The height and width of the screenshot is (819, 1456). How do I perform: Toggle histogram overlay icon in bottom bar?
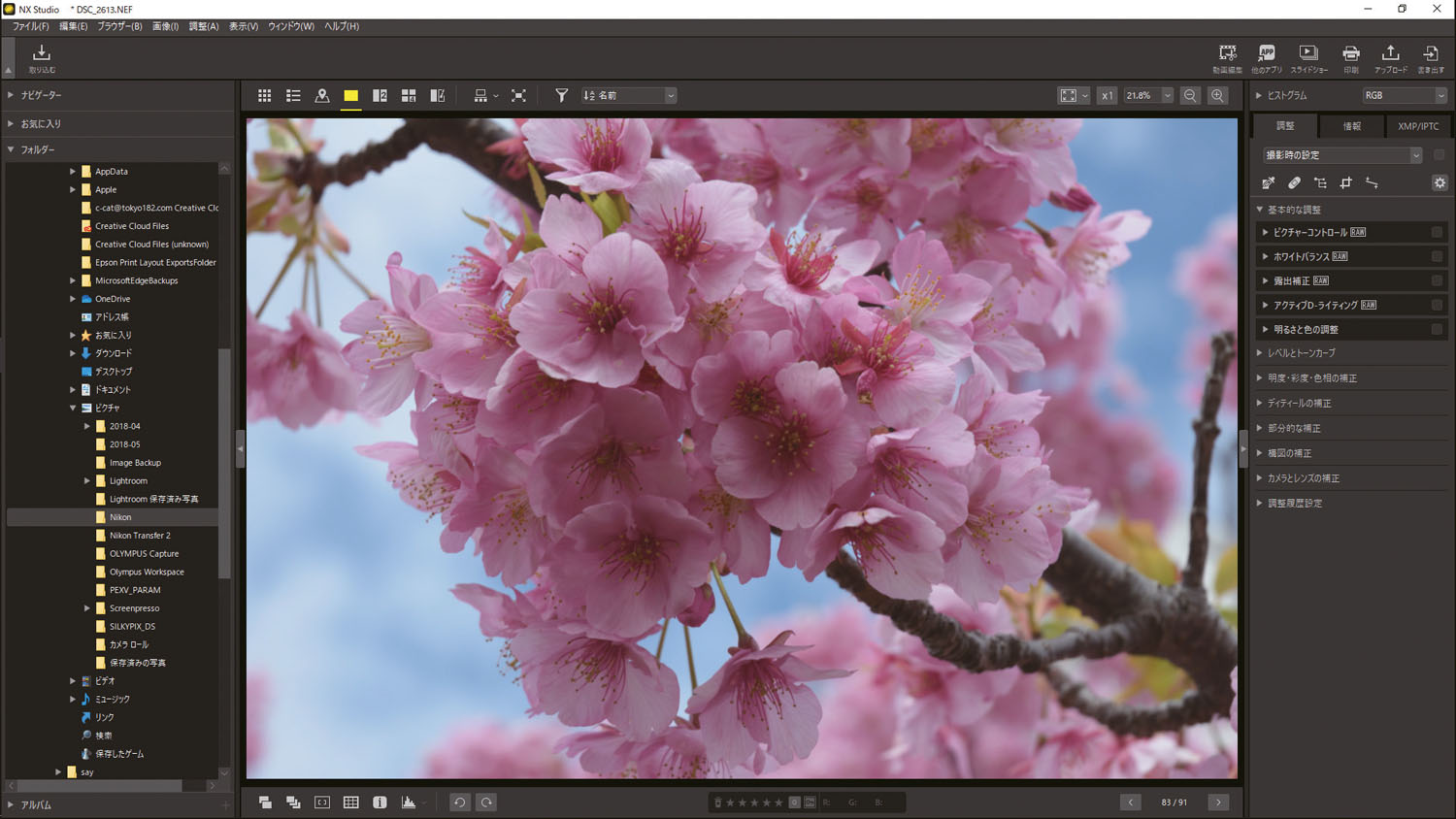(409, 802)
